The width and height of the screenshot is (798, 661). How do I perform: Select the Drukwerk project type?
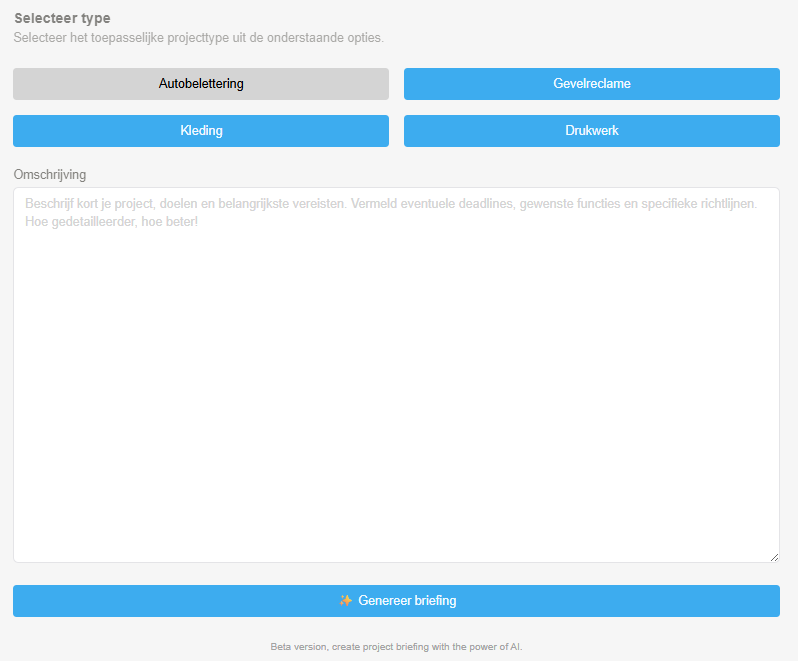(x=592, y=131)
